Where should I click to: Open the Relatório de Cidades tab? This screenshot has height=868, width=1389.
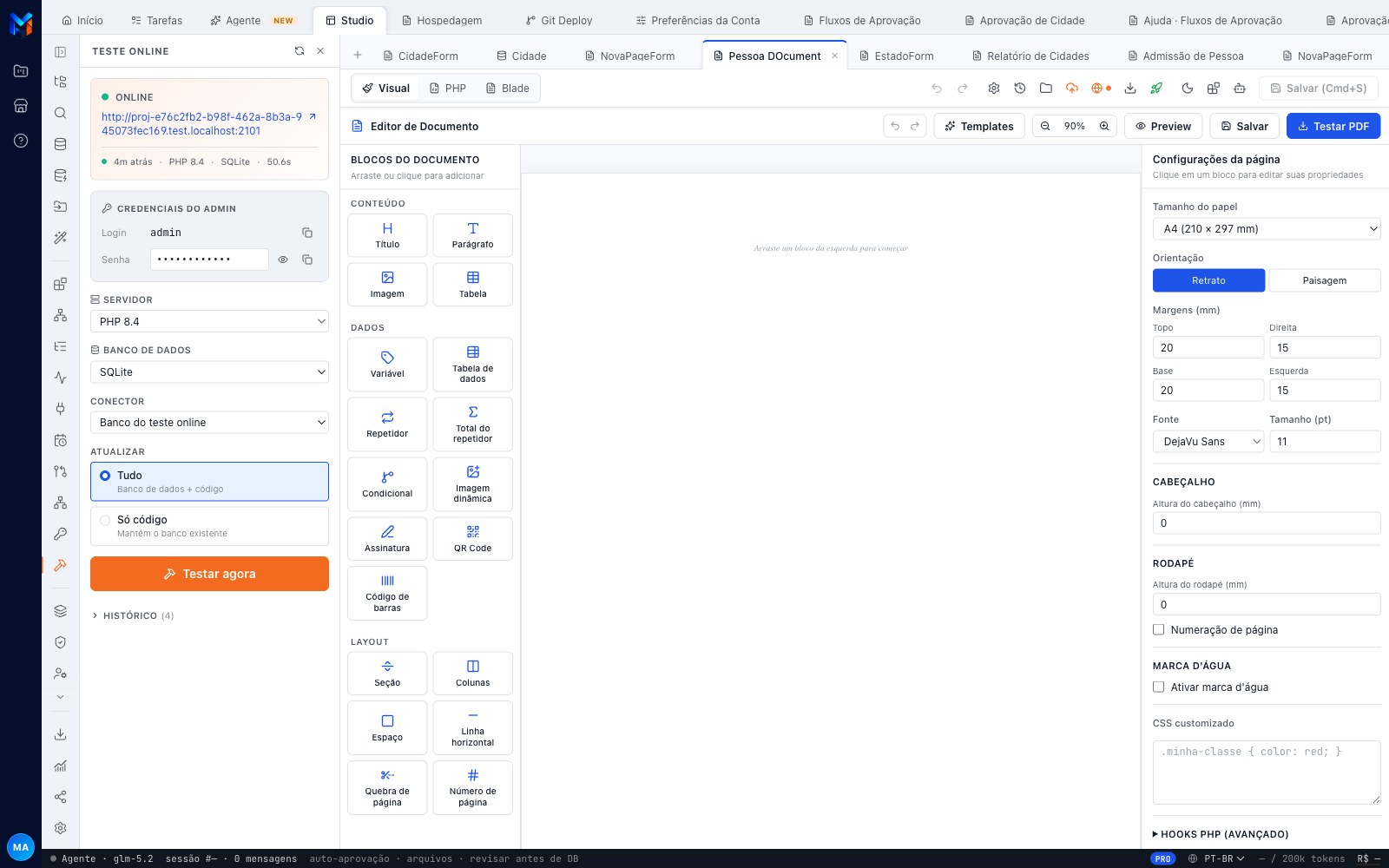point(1030,56)
